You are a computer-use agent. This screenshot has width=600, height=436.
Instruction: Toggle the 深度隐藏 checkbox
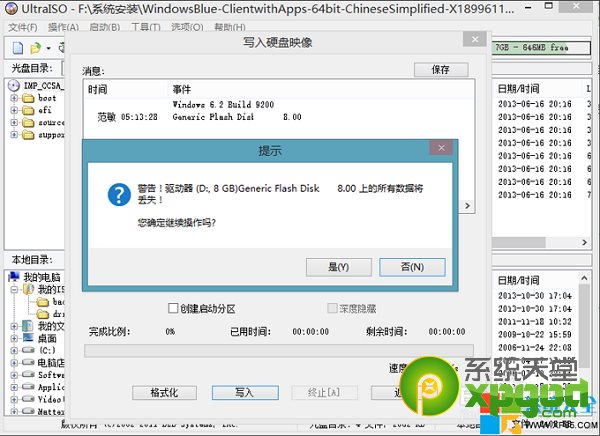pos(332,309)
